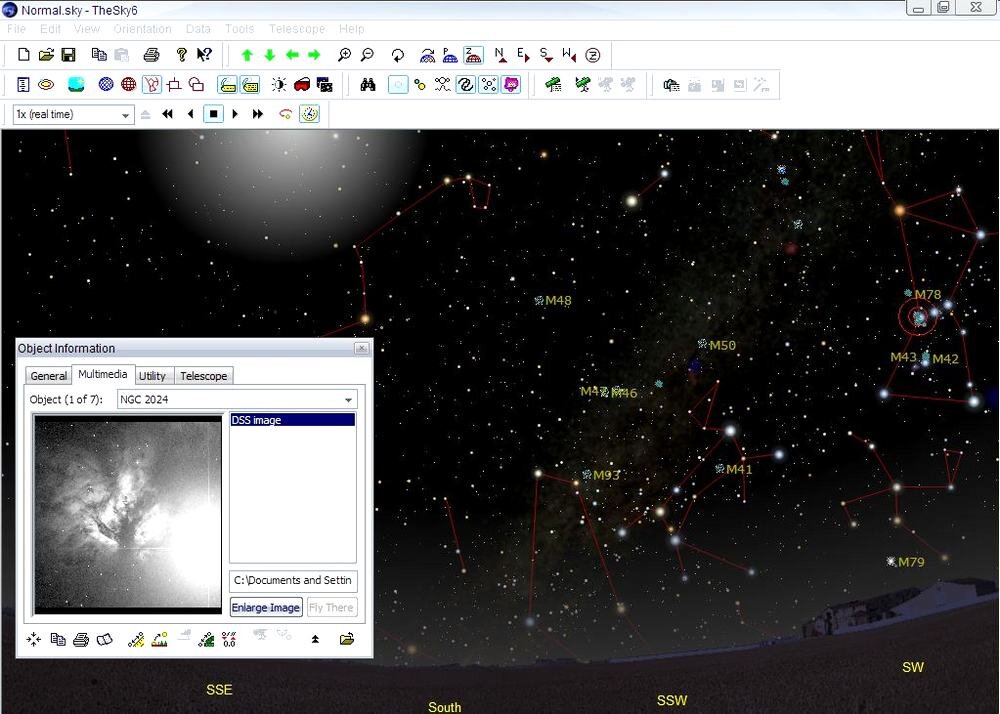Expand the Object 'NGC 2024' dropdown
Viewport: 1000px width, 714px height.
[x=349, y=400]
